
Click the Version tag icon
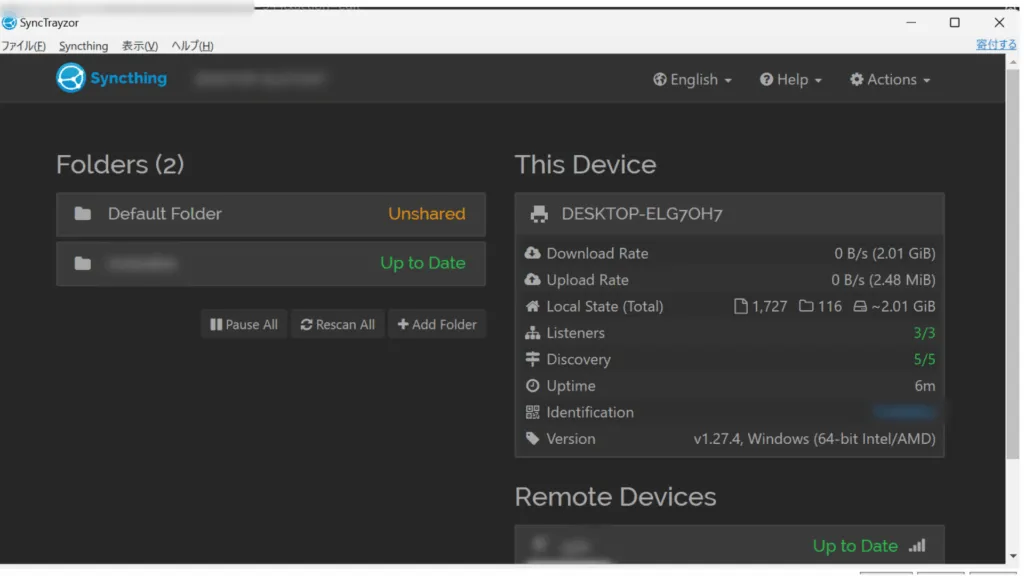(x=532, y=439)
